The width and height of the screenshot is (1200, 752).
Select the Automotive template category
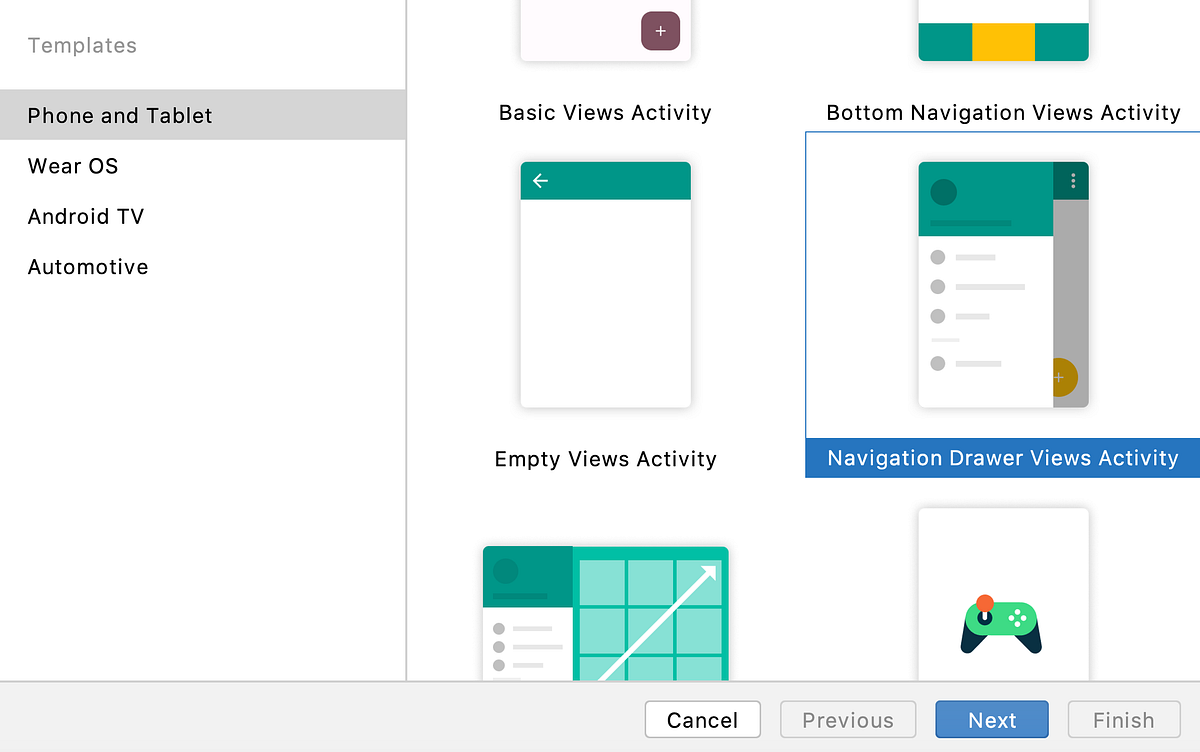pyautogui.click(x=88, y=267)
